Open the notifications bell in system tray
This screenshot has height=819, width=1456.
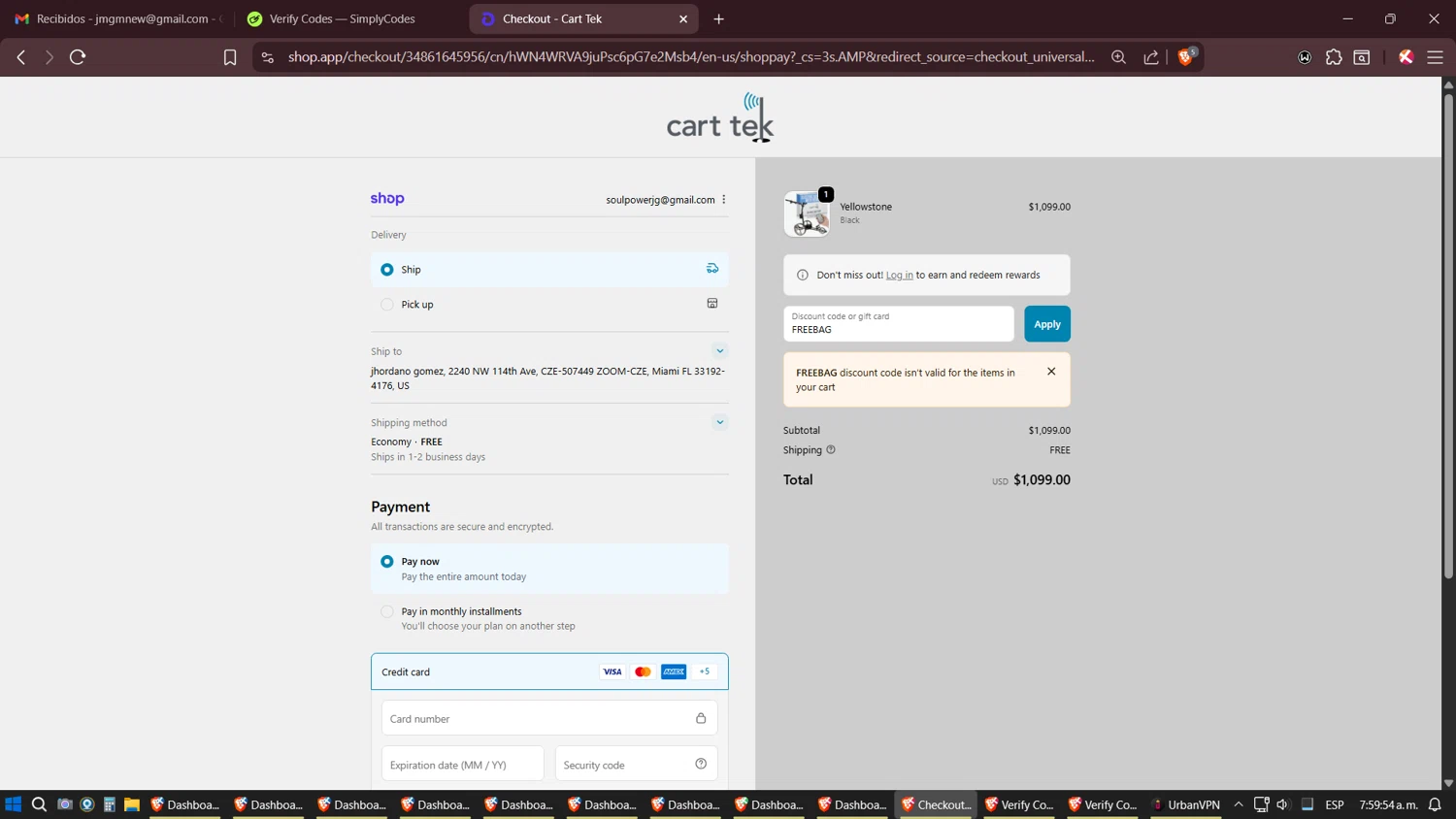click(x=1435, y=804)
